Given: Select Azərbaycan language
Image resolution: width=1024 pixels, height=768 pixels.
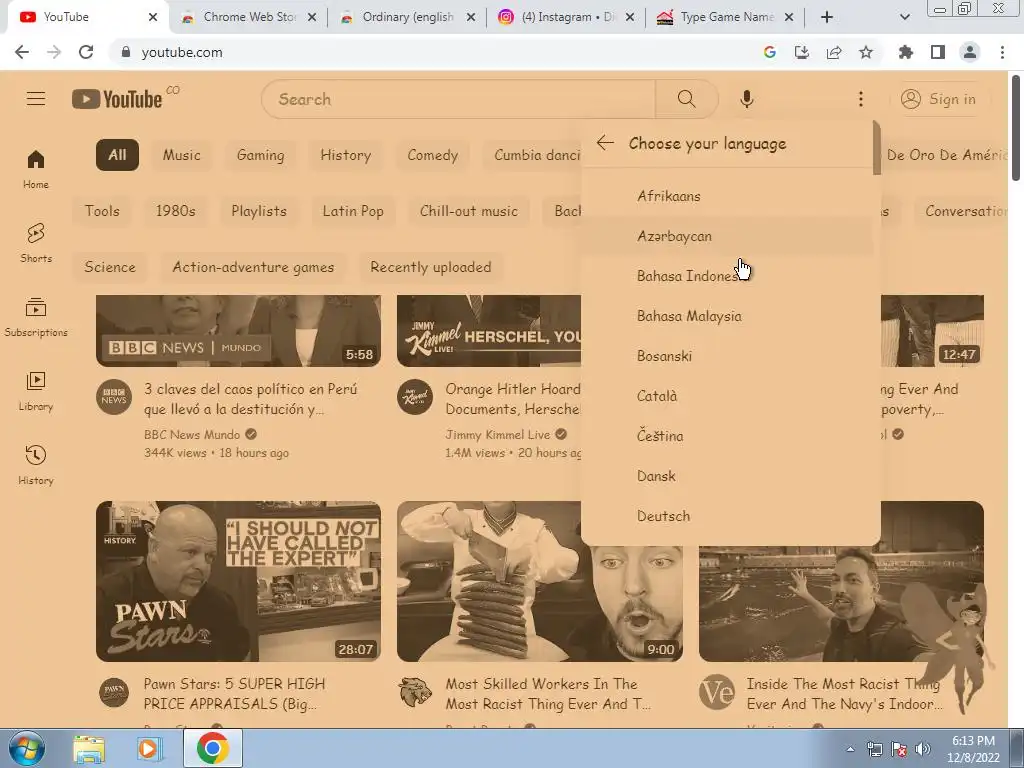Looking at the screenshot, I should click(x=727, y=236).
